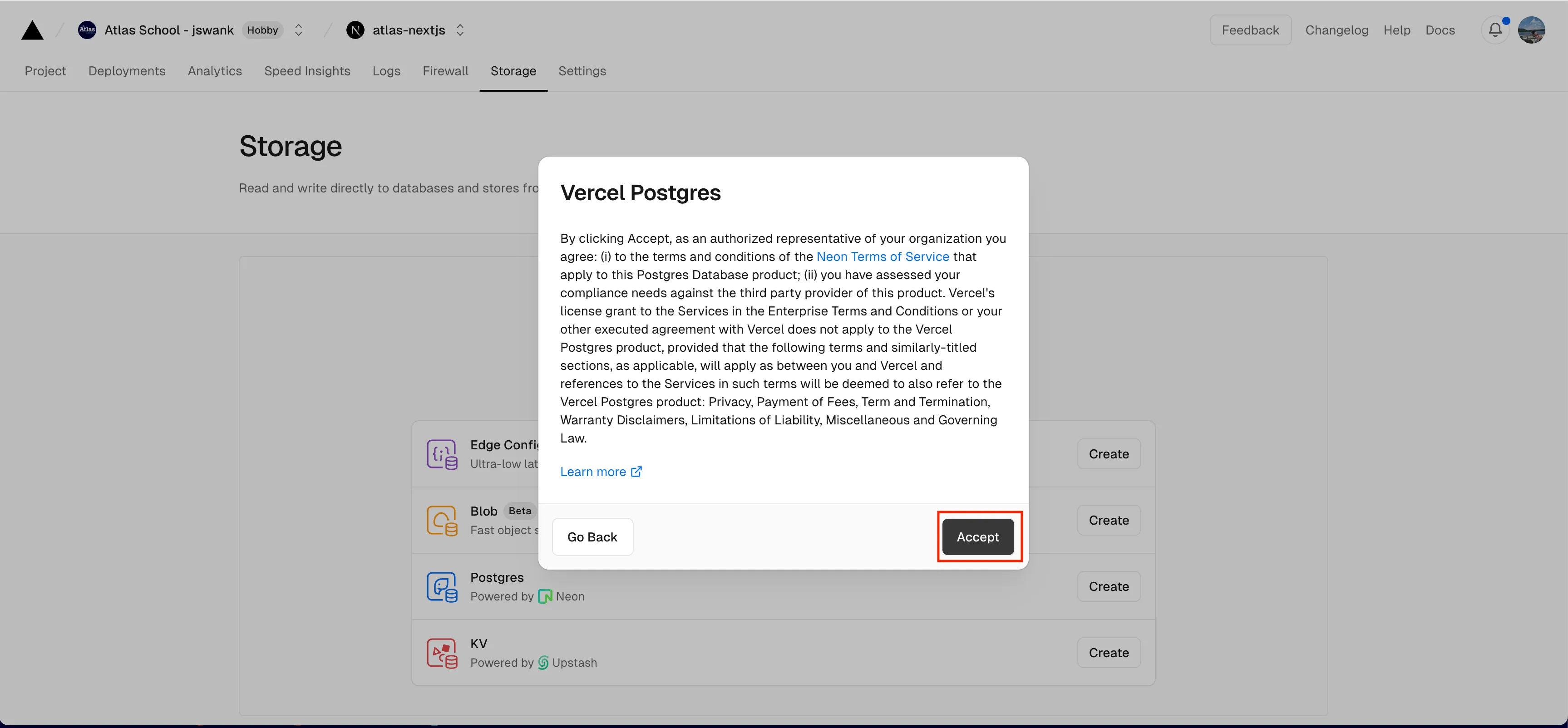Switch to the Speed Insights tab
1568x728 pixels.
click(307, 71)
